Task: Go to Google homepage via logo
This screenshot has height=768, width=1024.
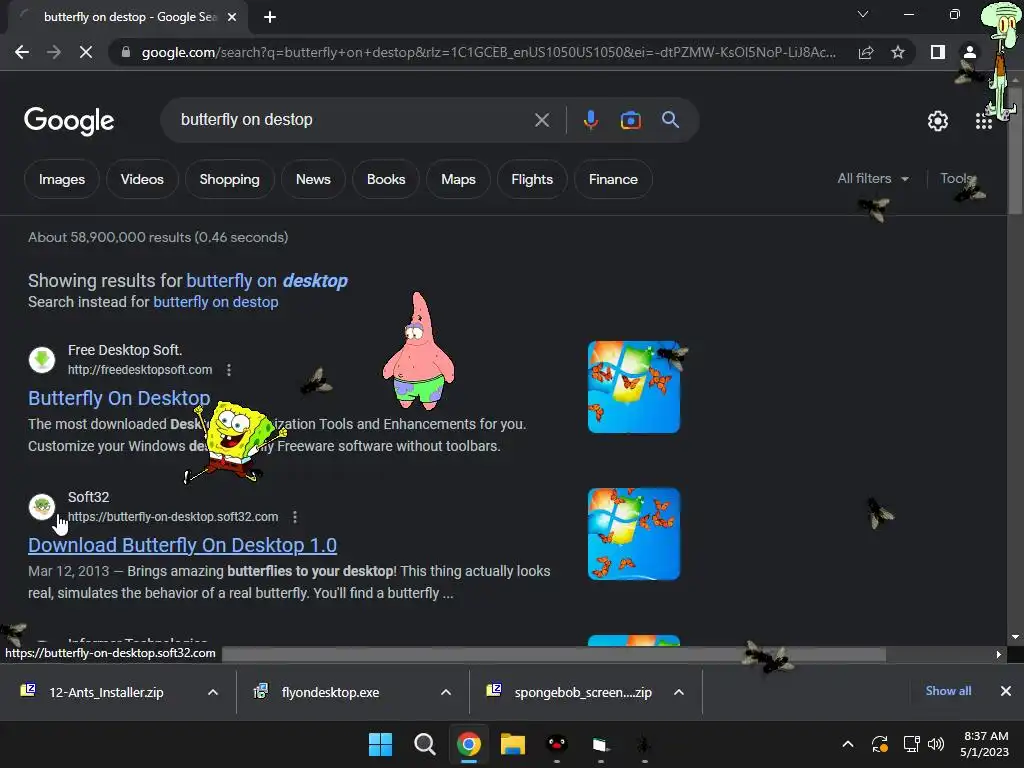Action: (69, 121)
